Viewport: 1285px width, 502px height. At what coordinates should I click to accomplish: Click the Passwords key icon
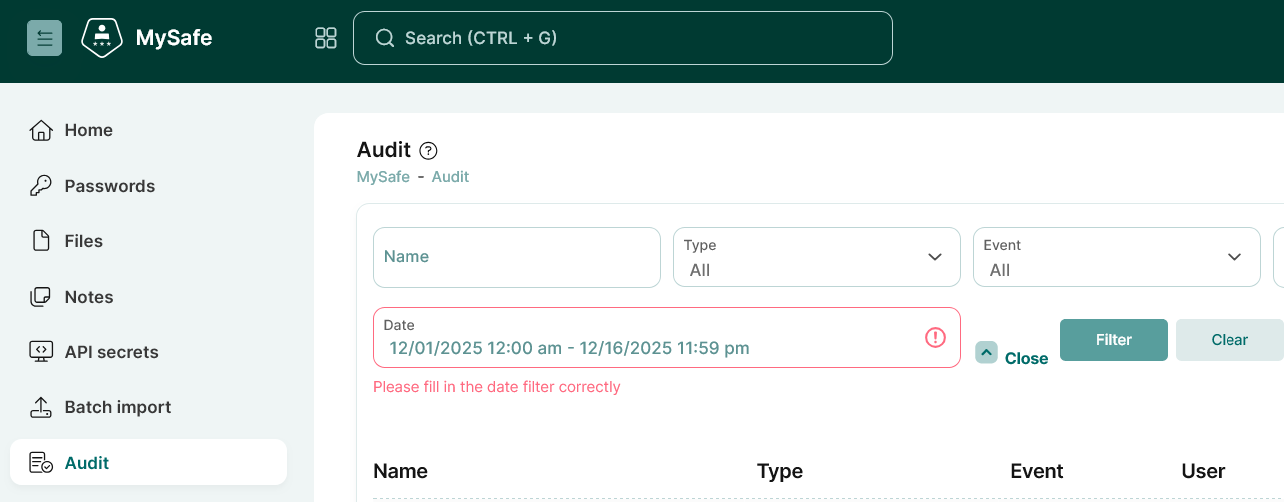coord(41,186)
